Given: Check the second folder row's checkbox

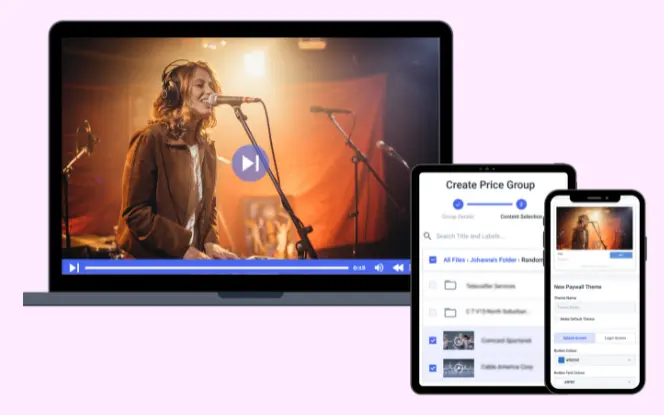Looking at the screenshot, I should pos(433,313).
